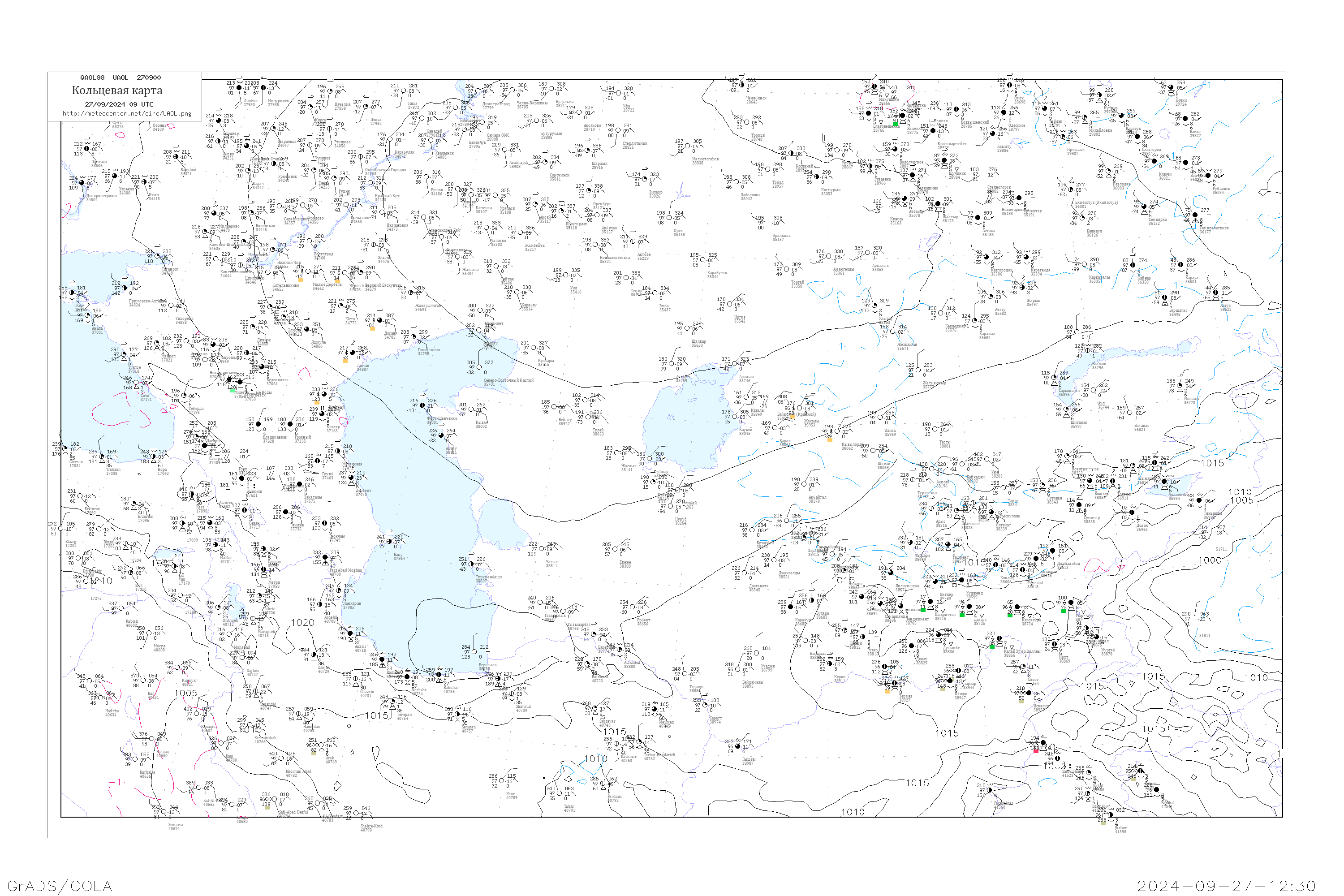Image resolution: width=1344 pixels, height=896 pixels.
Task: Click the Кольцевая карта map title
Action: (117, 90)
